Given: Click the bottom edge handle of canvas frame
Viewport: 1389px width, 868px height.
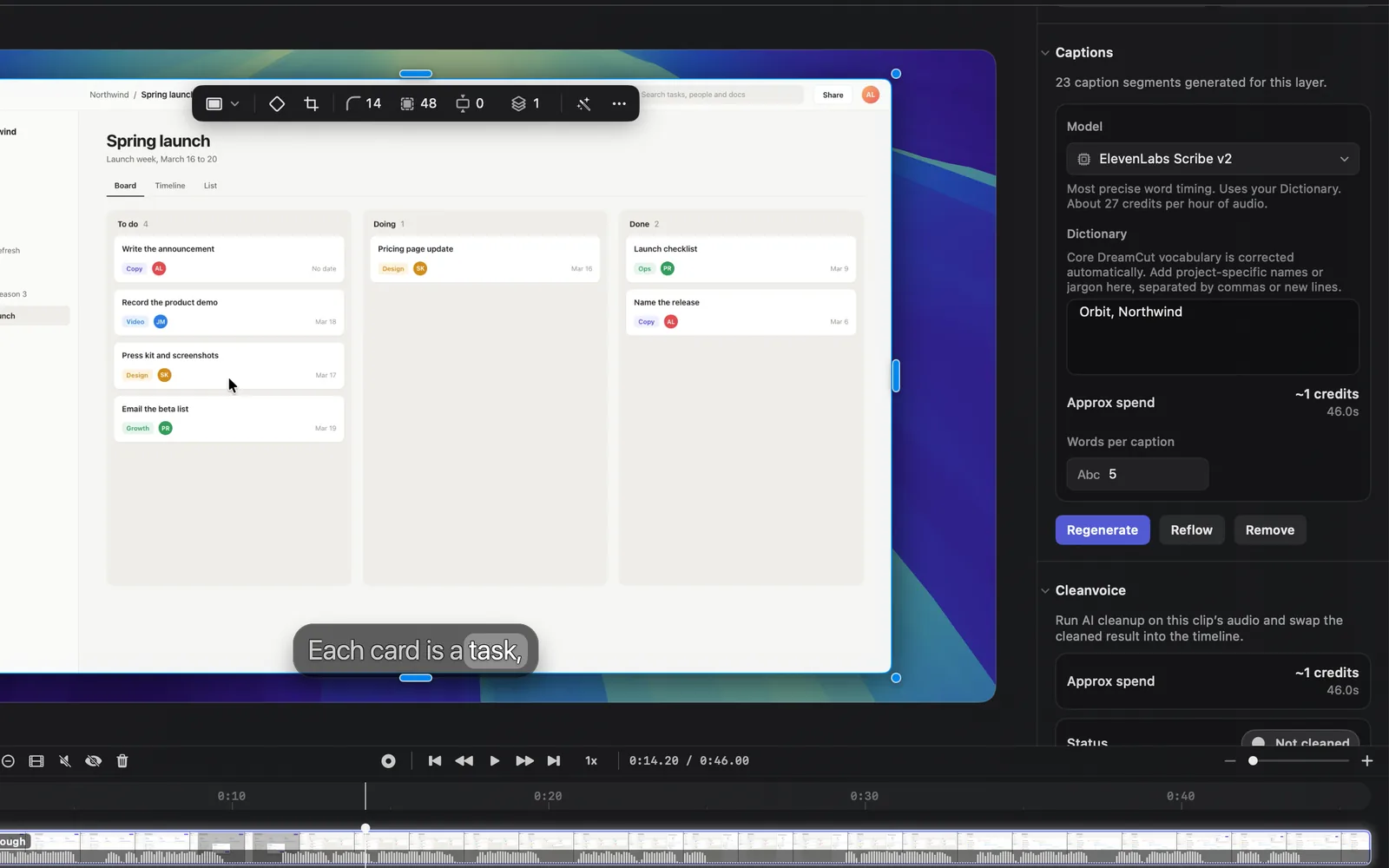Looking at the screenshot, I should click(416, 678).
